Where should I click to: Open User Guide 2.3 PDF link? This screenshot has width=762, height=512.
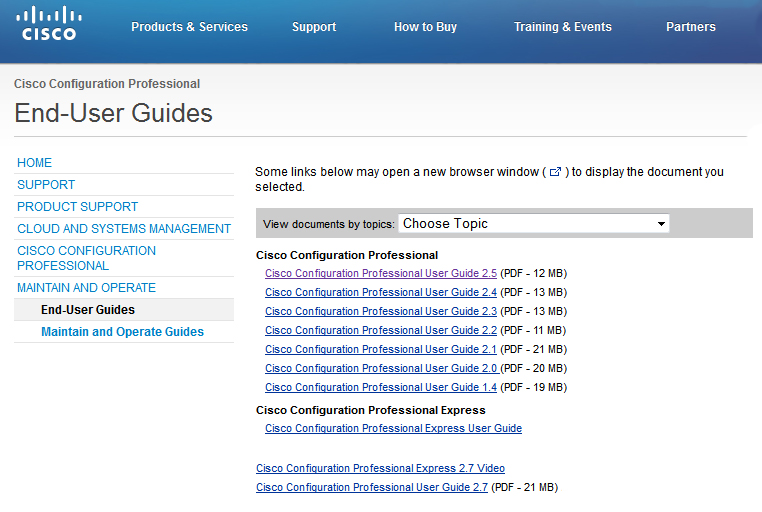[381, 311]
